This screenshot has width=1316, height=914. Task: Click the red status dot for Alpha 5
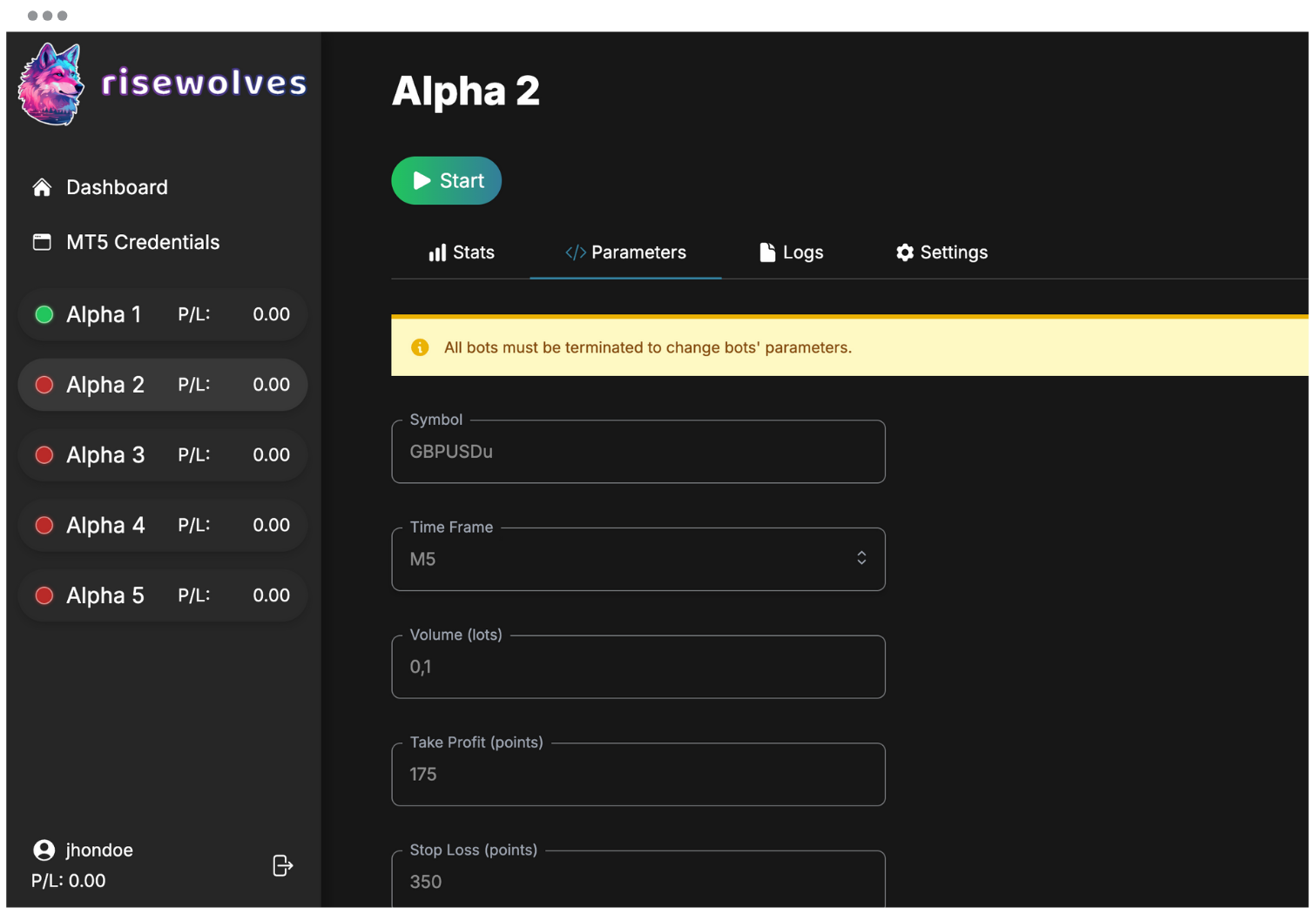[44, 596]
